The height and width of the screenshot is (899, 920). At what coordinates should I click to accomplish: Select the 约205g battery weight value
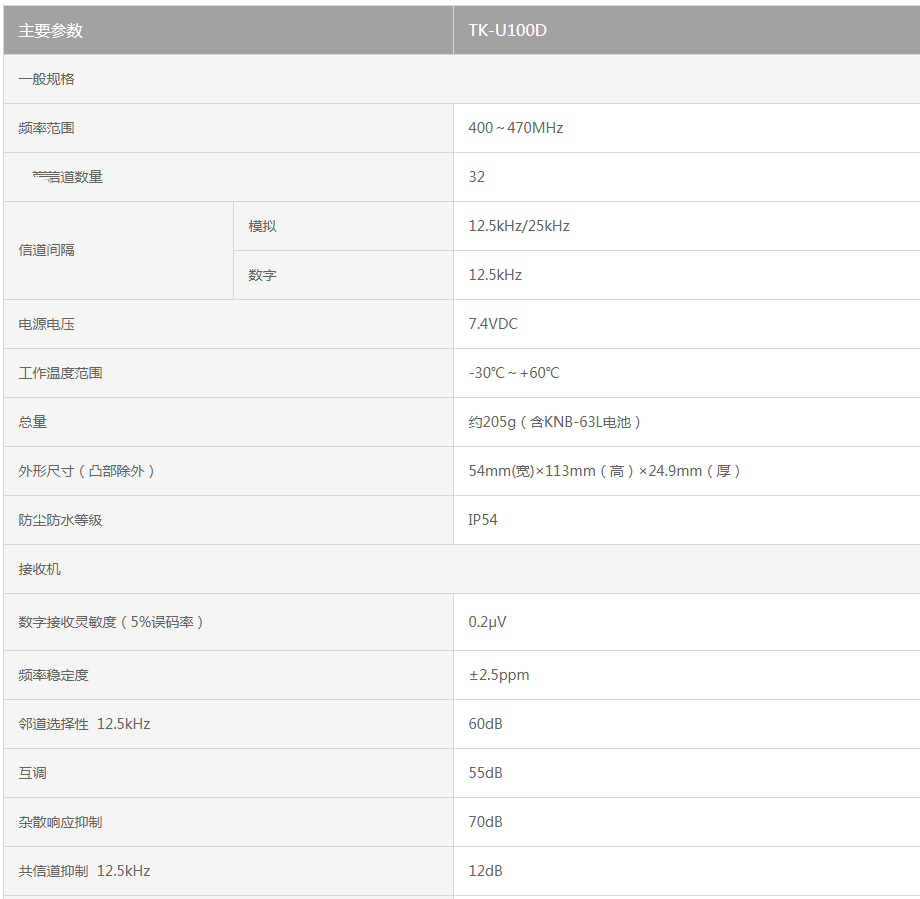tap(554, 422)
